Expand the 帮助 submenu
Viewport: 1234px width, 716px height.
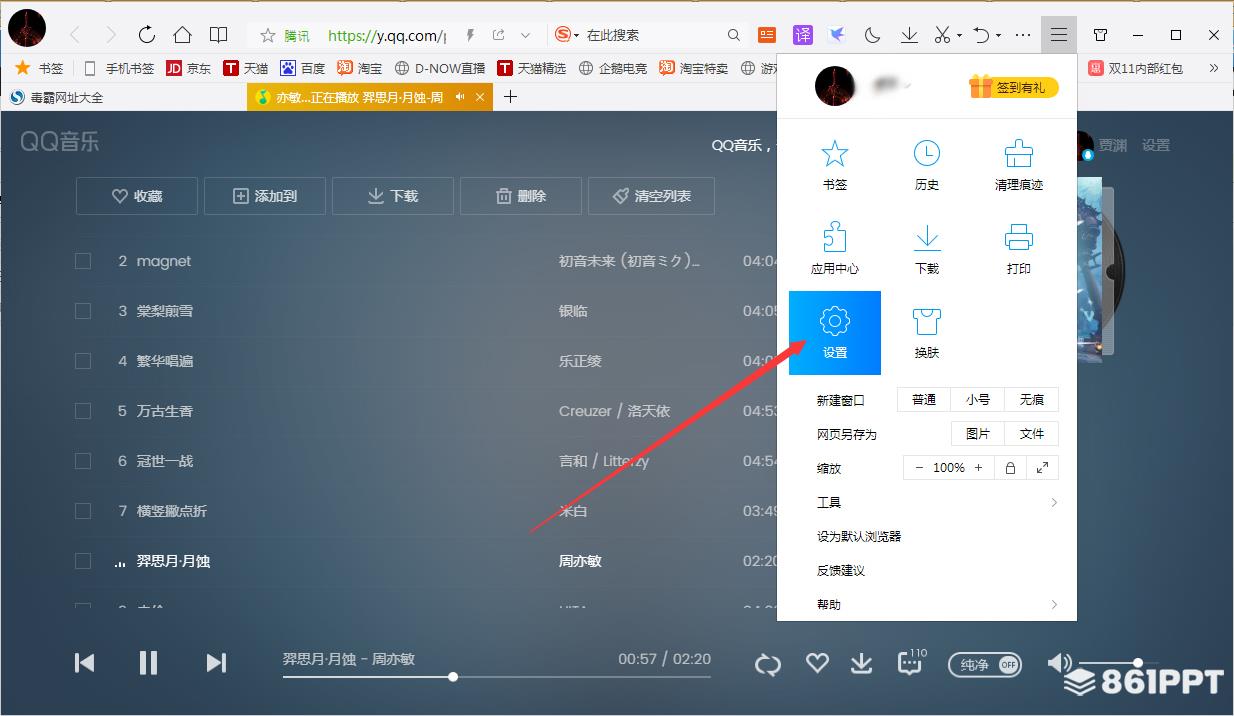936,604
